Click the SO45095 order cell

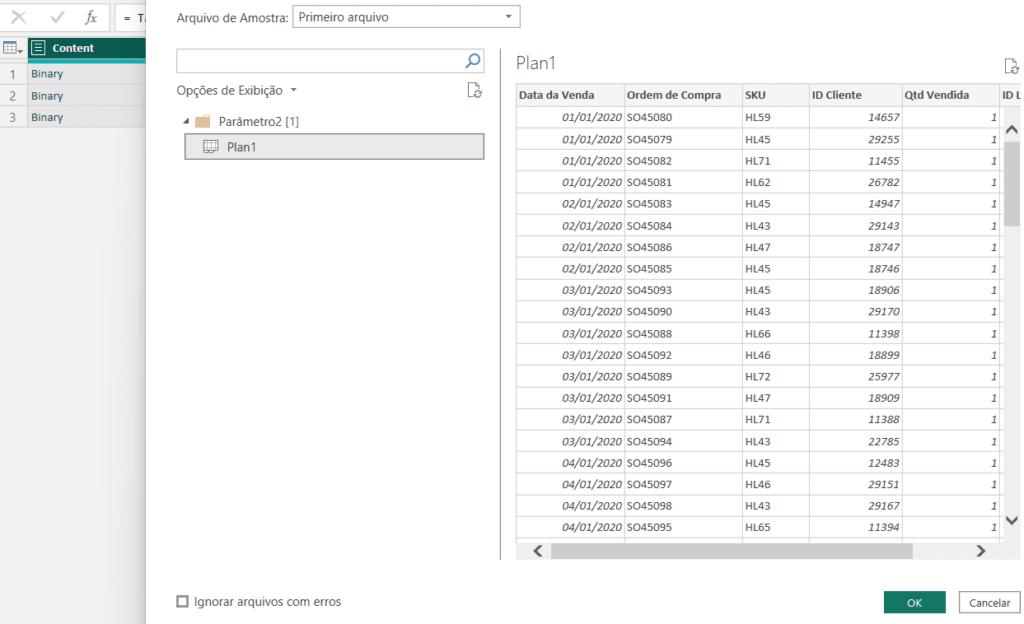point(683,527)
